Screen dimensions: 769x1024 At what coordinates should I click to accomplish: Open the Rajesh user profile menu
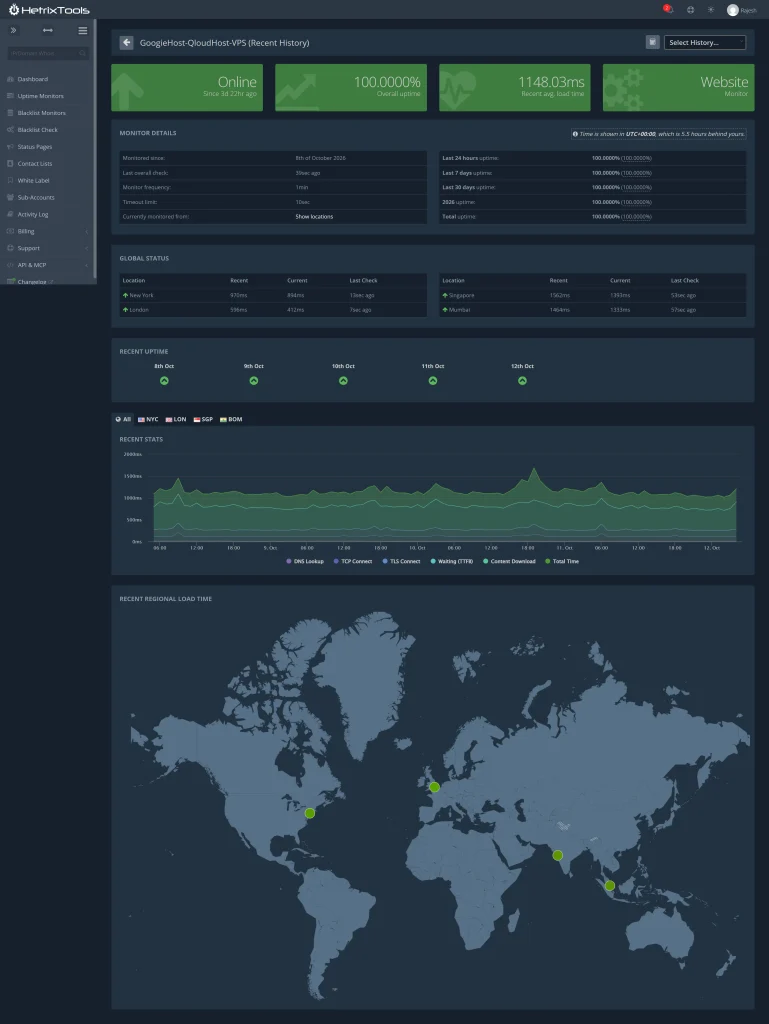click(742, 10)
